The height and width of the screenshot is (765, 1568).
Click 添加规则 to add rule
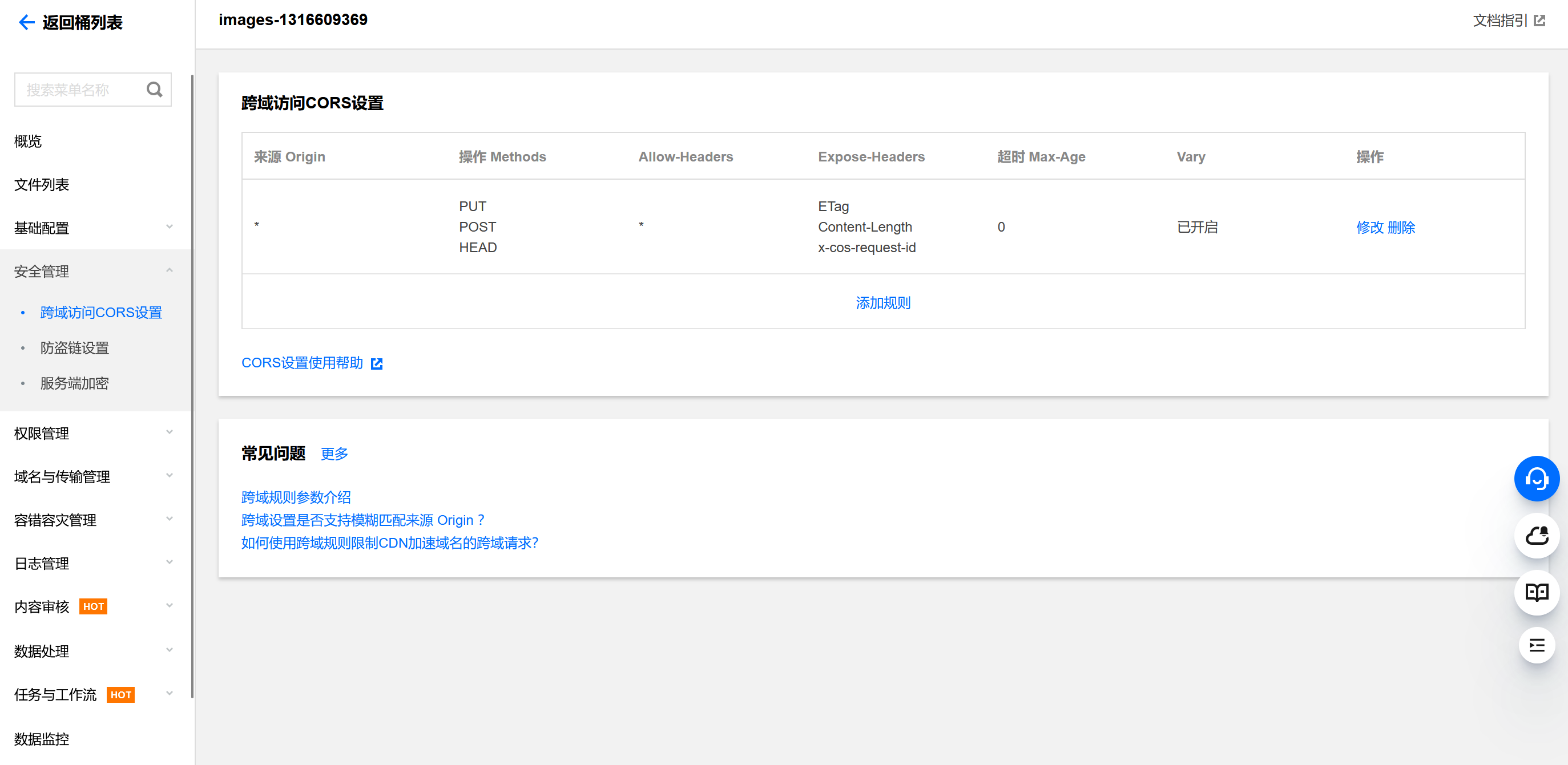coord(882,302)
